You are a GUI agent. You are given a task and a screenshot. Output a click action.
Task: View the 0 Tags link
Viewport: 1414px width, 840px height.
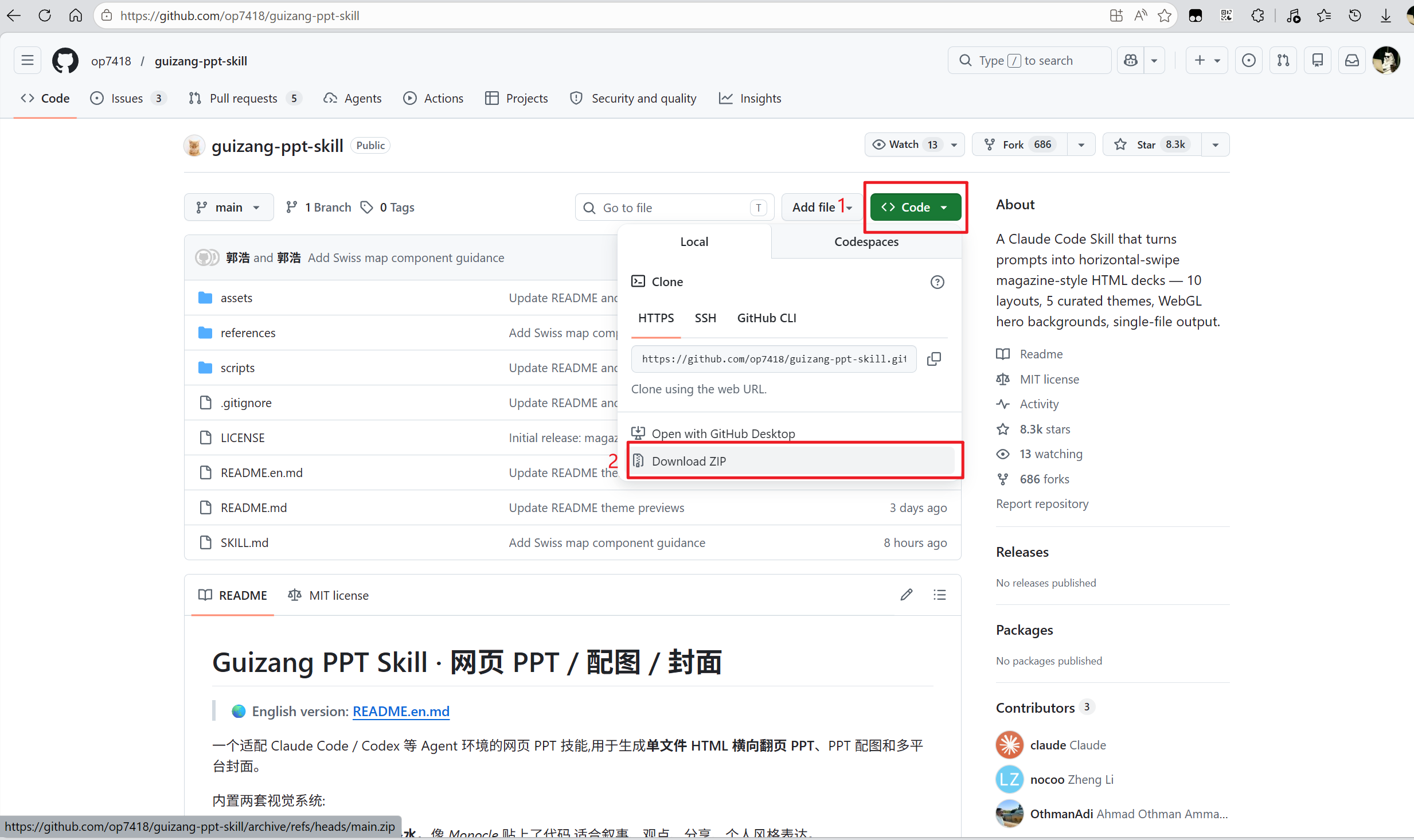click(x=388, y=207)
